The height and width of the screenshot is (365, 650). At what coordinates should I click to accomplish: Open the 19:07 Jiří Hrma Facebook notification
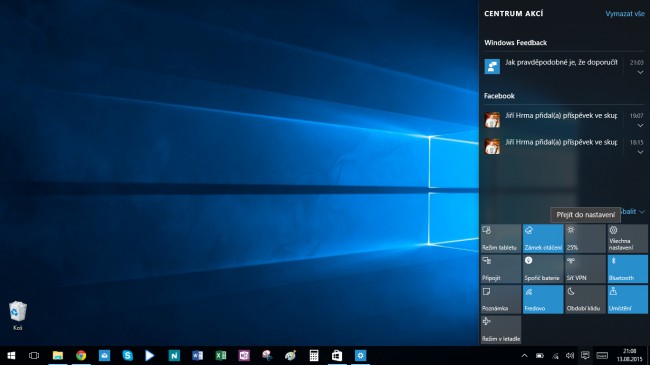(561, 116)
